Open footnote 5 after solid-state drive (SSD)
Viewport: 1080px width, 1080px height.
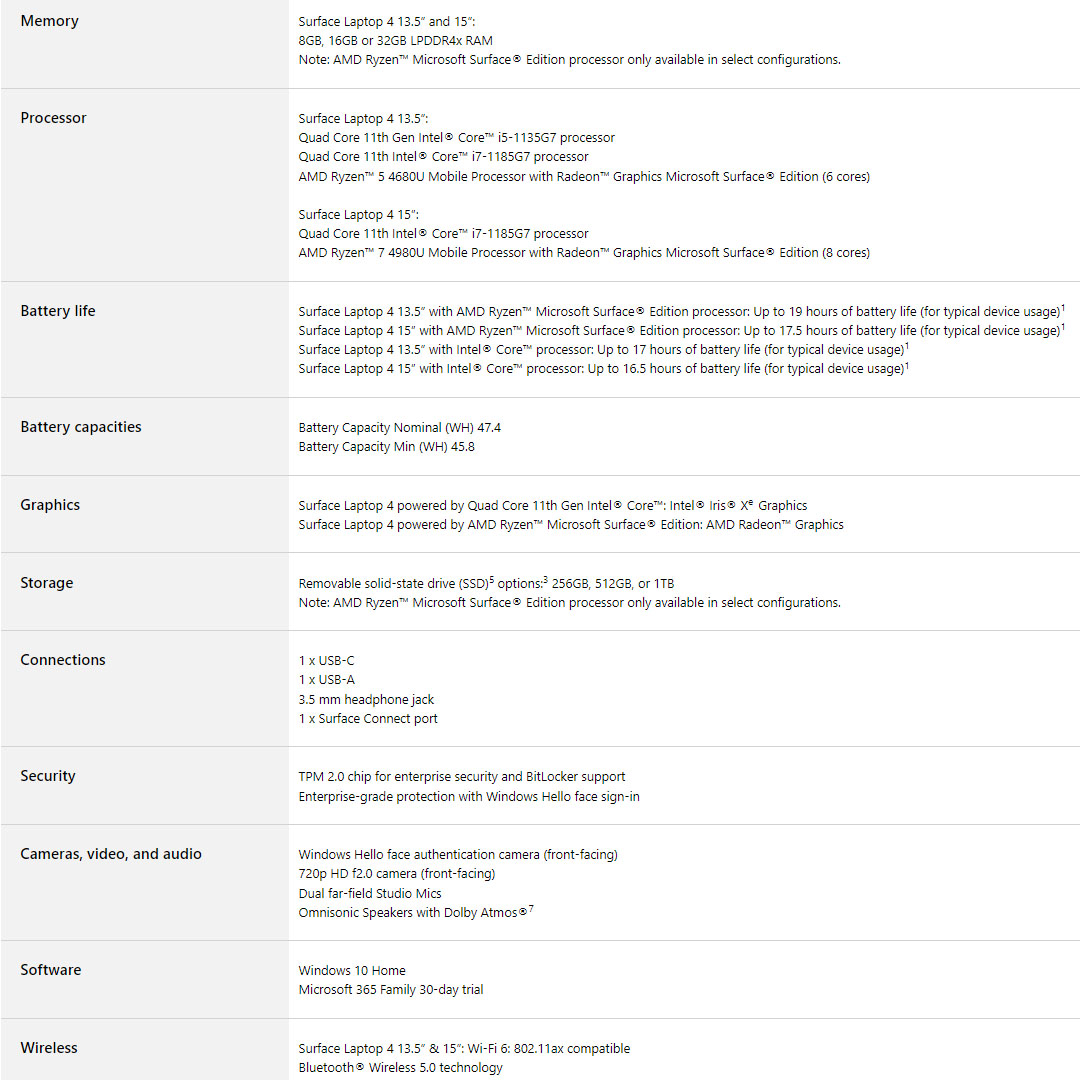[493, 578]
